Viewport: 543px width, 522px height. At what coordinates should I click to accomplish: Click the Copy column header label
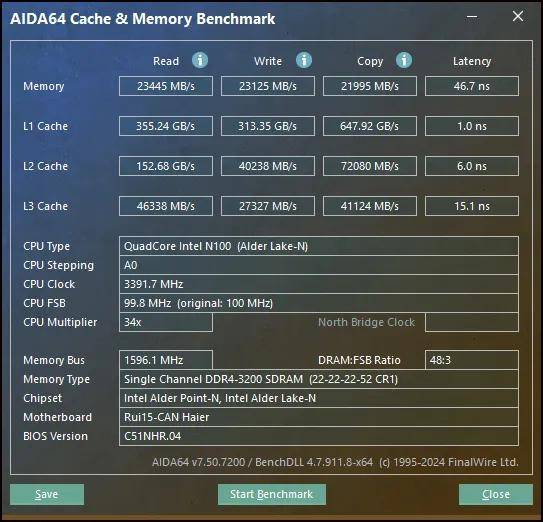[370, 62]
